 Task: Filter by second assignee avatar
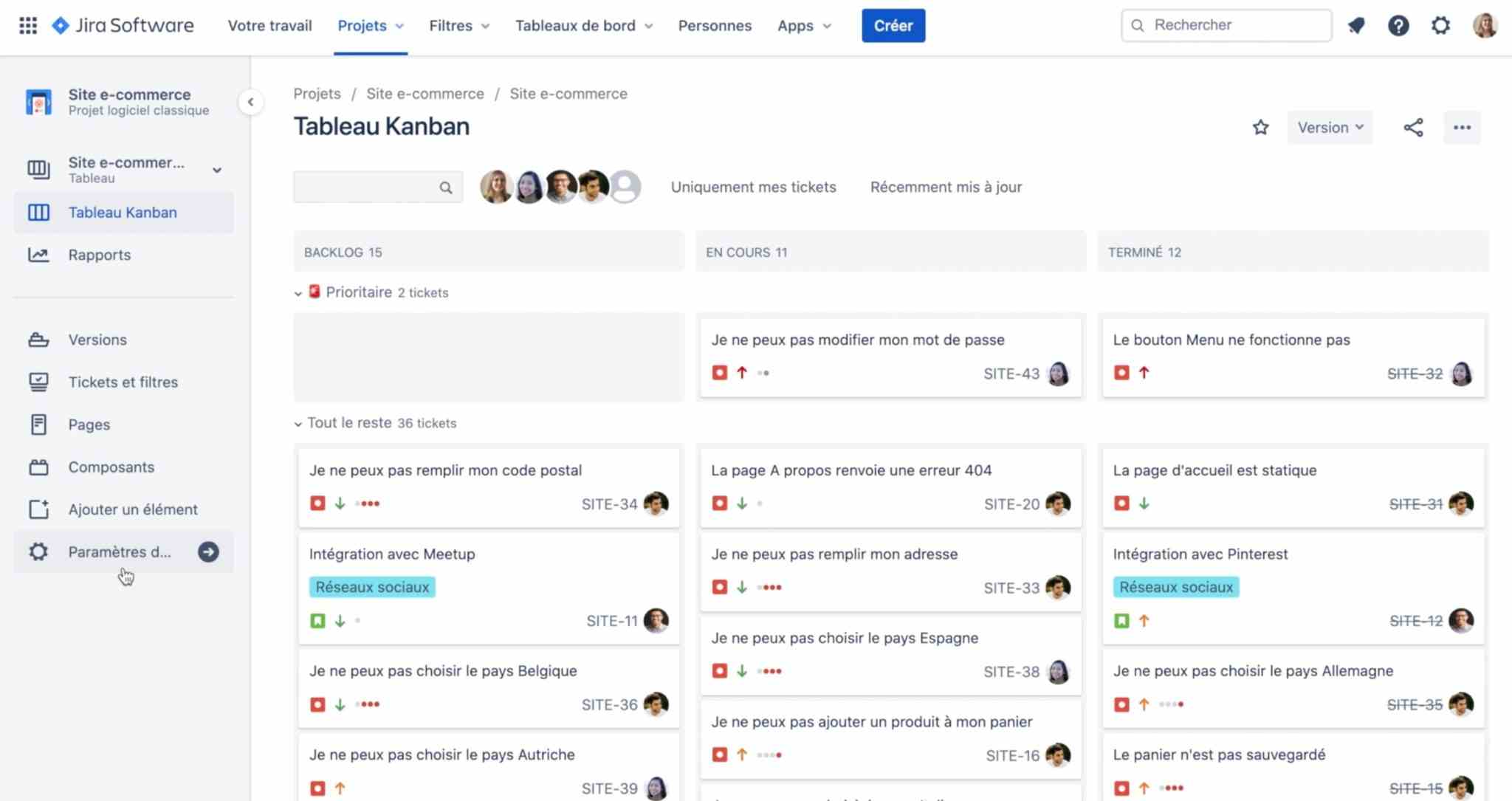(529, 187)
